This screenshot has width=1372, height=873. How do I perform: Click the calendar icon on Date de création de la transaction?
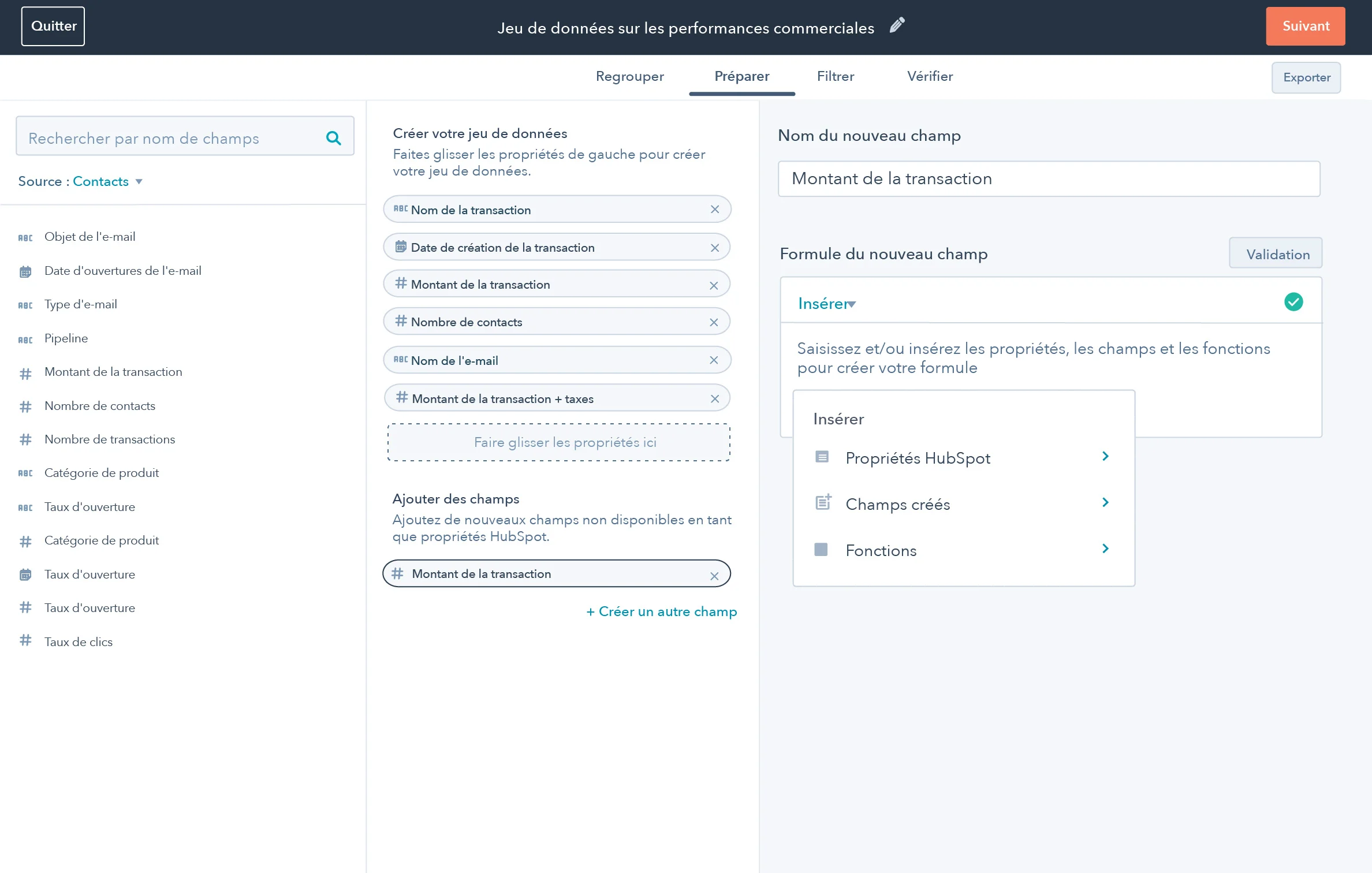coord(401,247)
